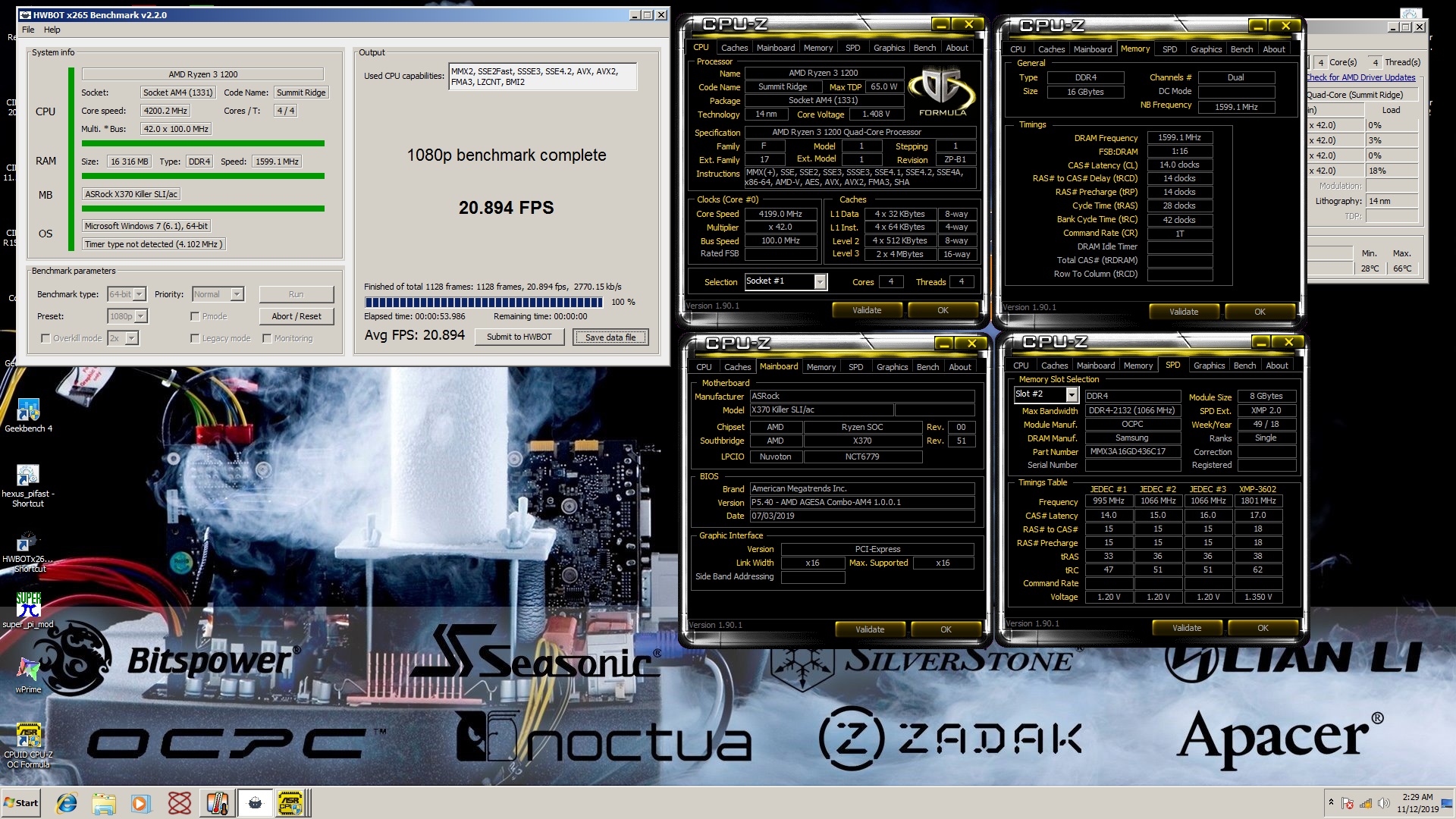Click the Core Speed 4199.0 MHz field

[780, 214]
